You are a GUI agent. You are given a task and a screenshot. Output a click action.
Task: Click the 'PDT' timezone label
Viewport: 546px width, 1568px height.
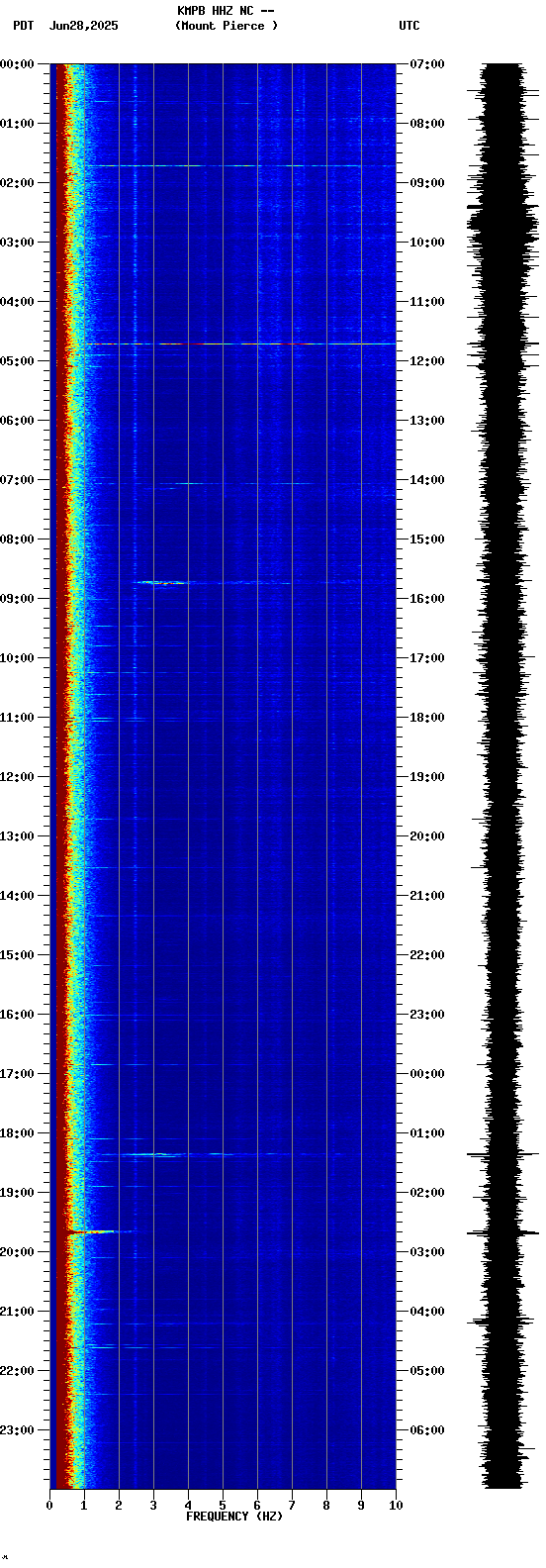click(x=23, y=26)
